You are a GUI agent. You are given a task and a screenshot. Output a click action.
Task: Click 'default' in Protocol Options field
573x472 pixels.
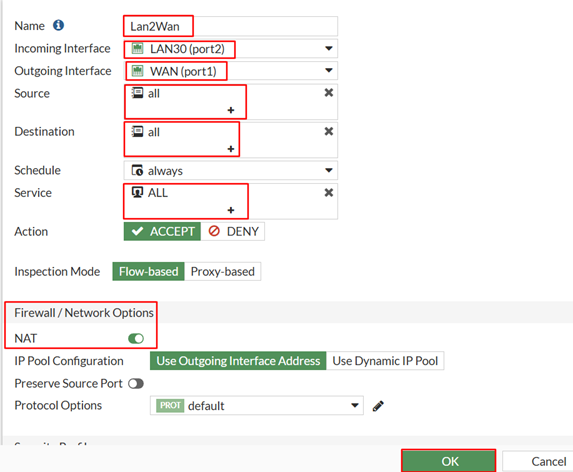click(206, 406)
